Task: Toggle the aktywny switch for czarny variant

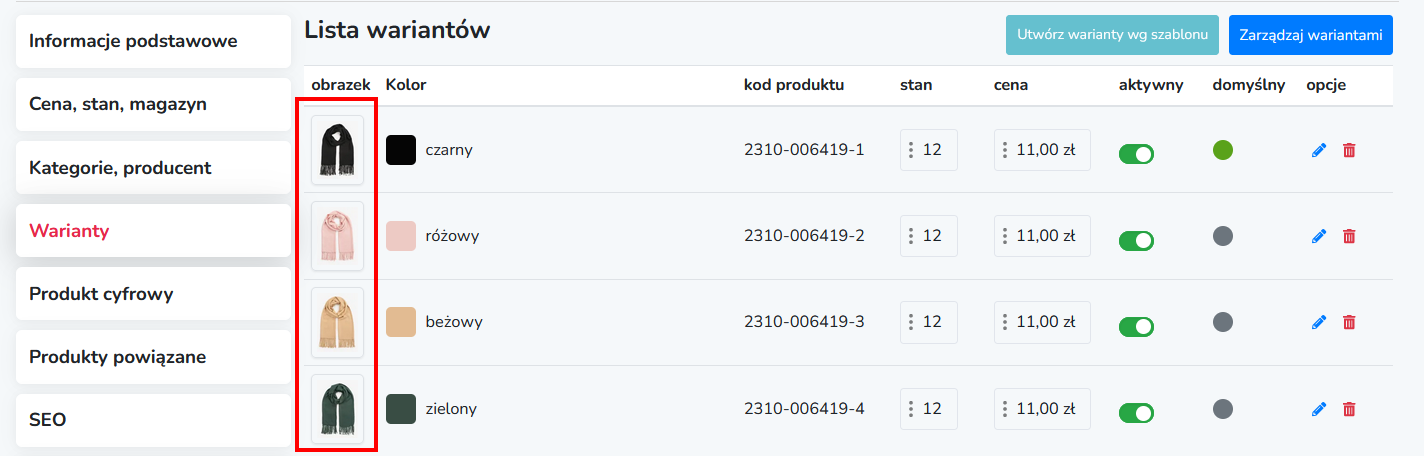Action: (x=1136, y=154)
